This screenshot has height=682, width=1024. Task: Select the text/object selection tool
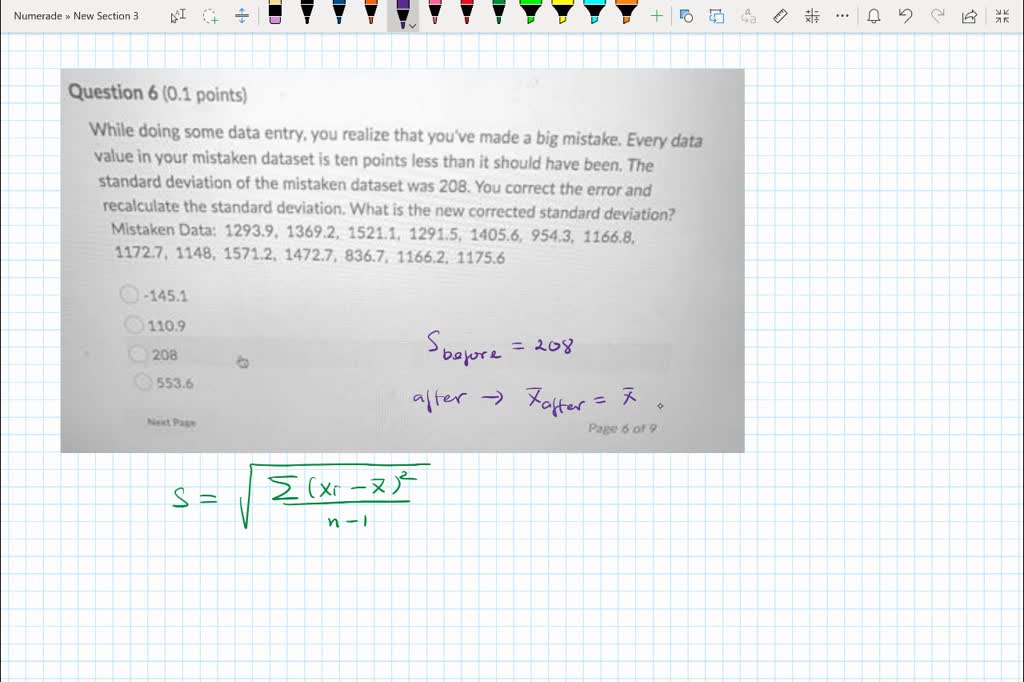coord(178,16)
